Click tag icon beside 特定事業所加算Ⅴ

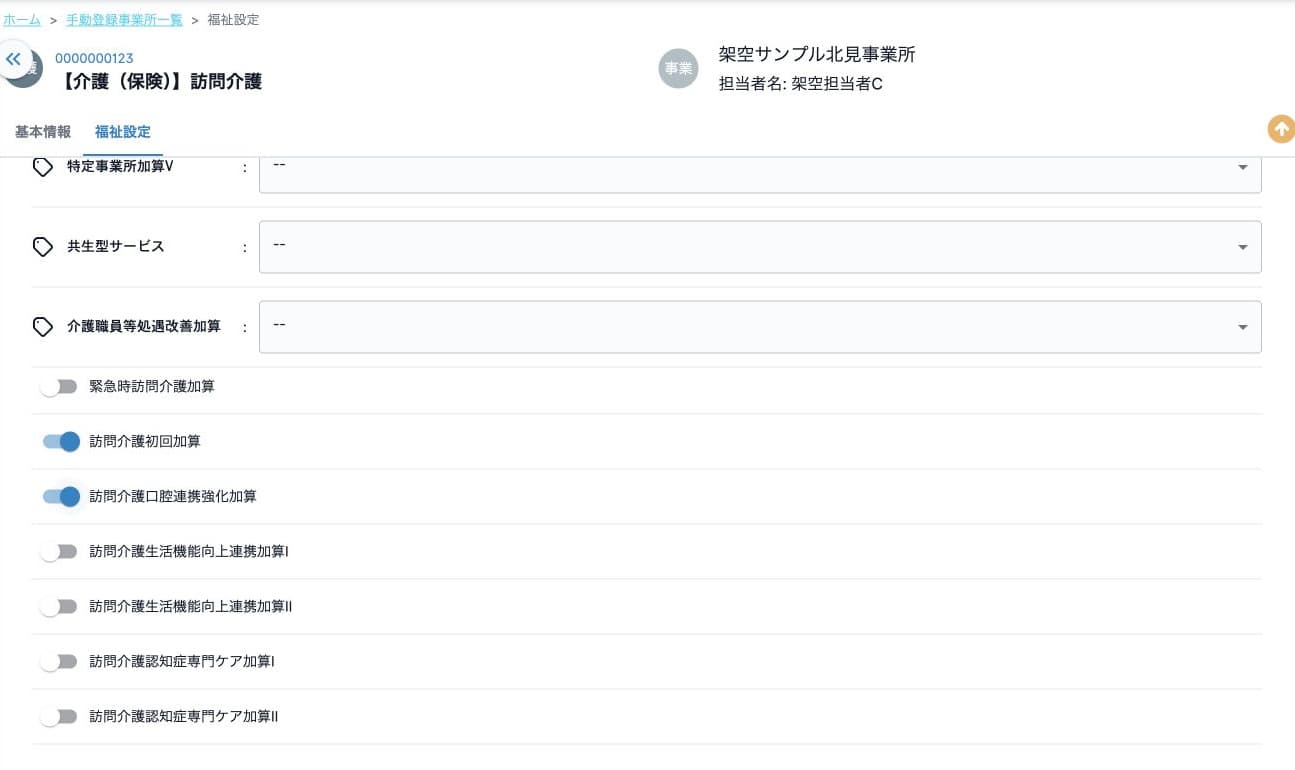click(x=43, y=167)
